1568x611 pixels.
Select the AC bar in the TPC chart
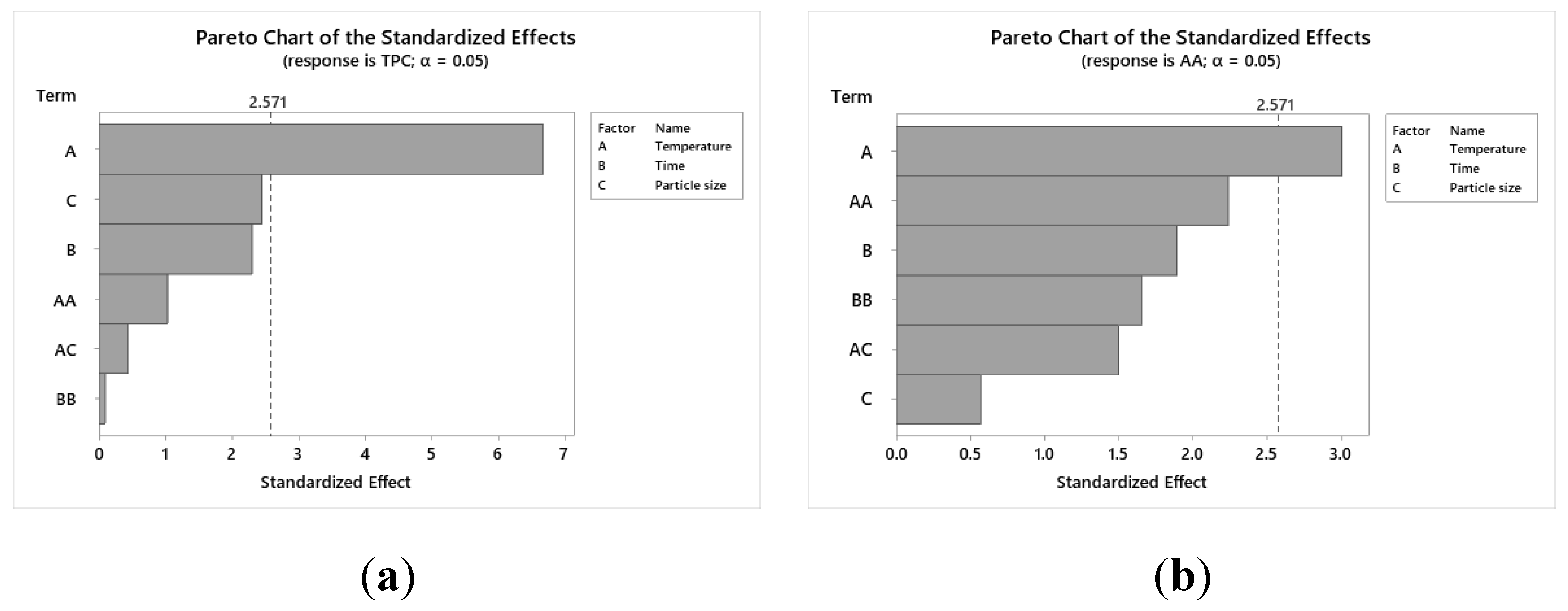pos(114,349)
